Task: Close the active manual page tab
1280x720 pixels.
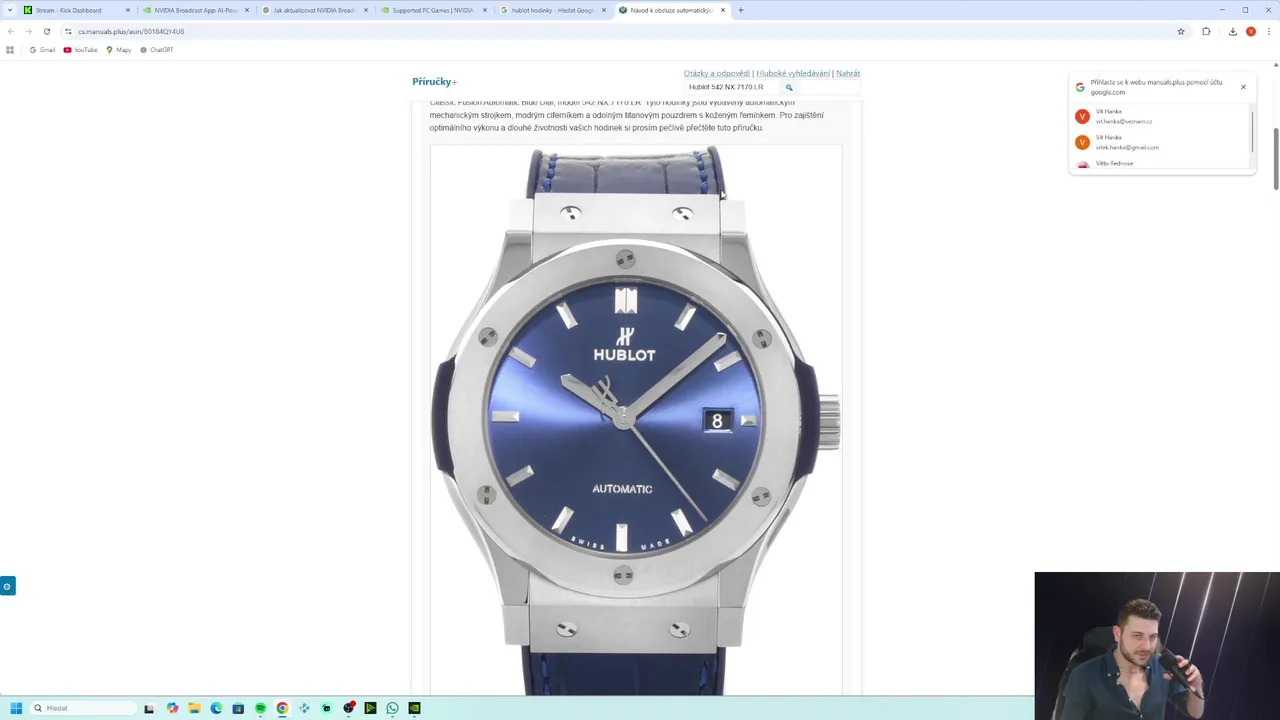Action: [723, 10]
